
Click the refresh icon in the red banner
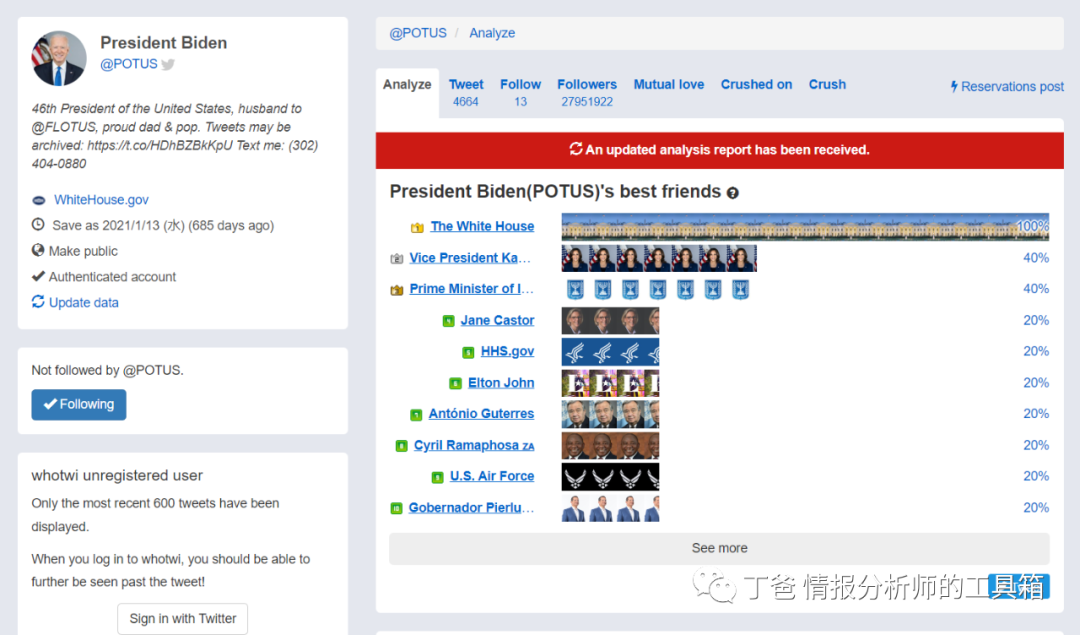tap(576, 149)
